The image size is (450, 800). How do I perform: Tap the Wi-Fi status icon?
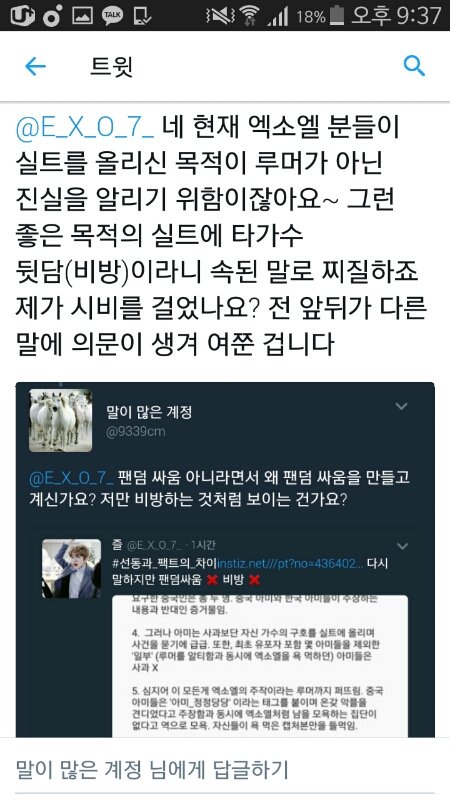click(x=249, y=15)
